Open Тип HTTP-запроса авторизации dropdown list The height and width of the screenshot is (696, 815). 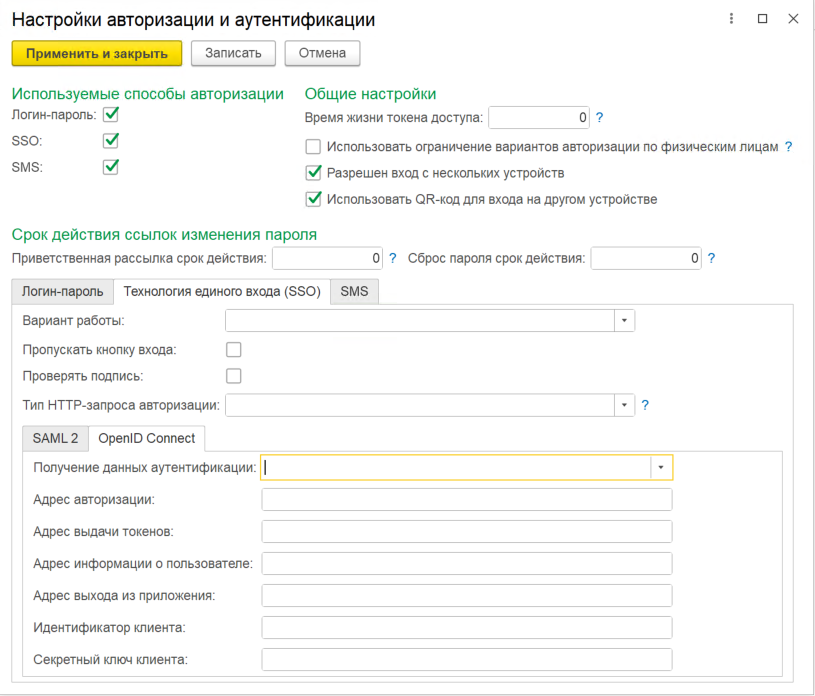click(x=624, y=405)
